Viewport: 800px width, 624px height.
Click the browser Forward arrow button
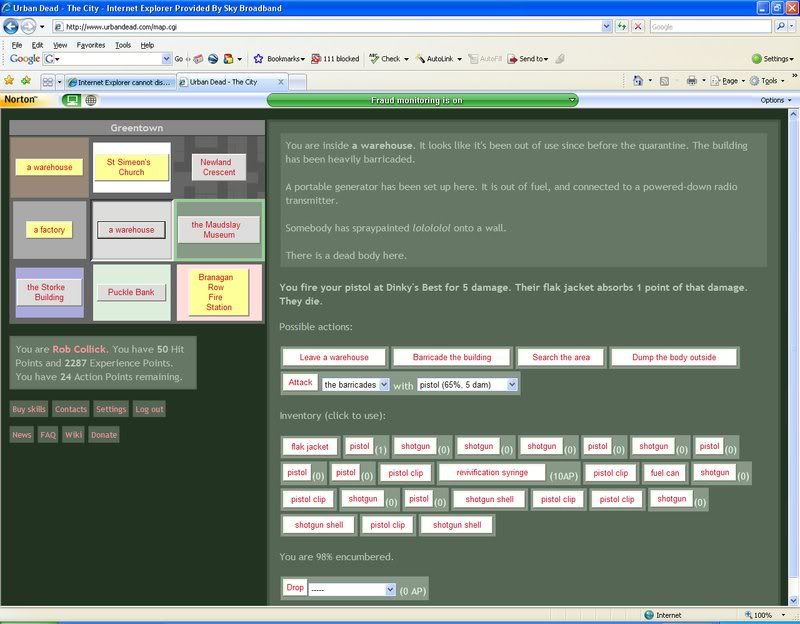pyautogui.click(x=28, y=26)
